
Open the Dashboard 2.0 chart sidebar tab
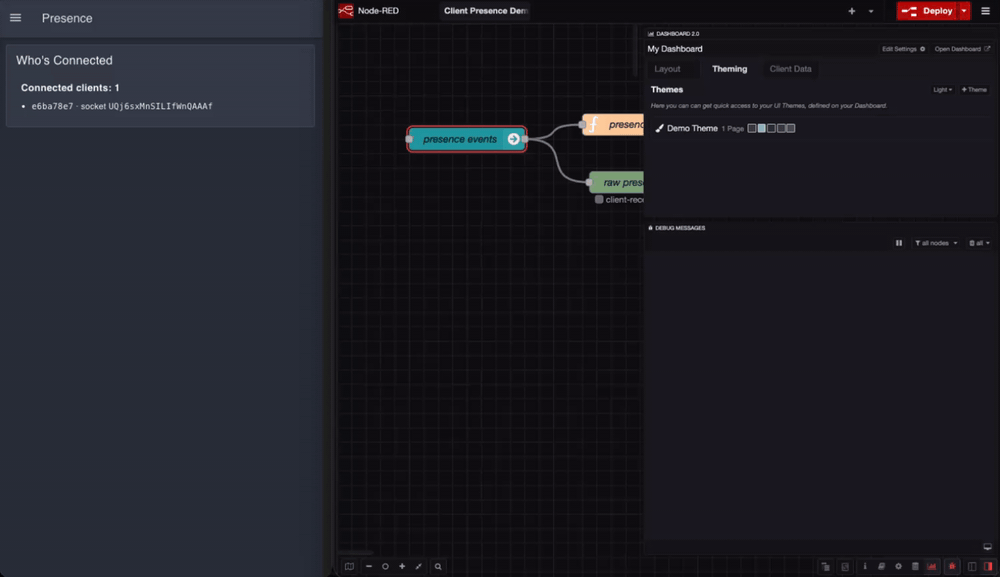tap(932, 566)
